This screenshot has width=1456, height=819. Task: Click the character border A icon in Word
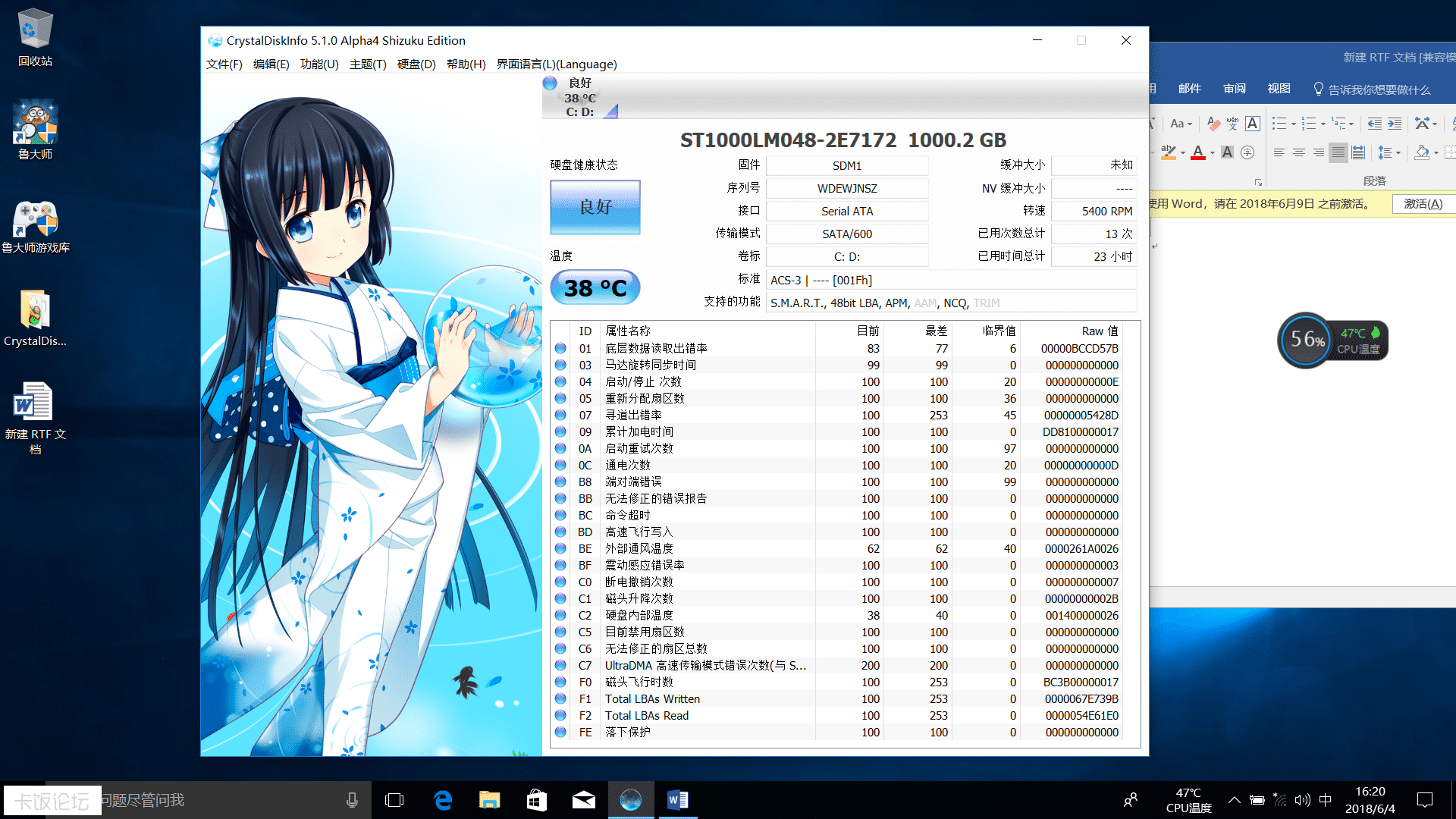point(1253,124)
